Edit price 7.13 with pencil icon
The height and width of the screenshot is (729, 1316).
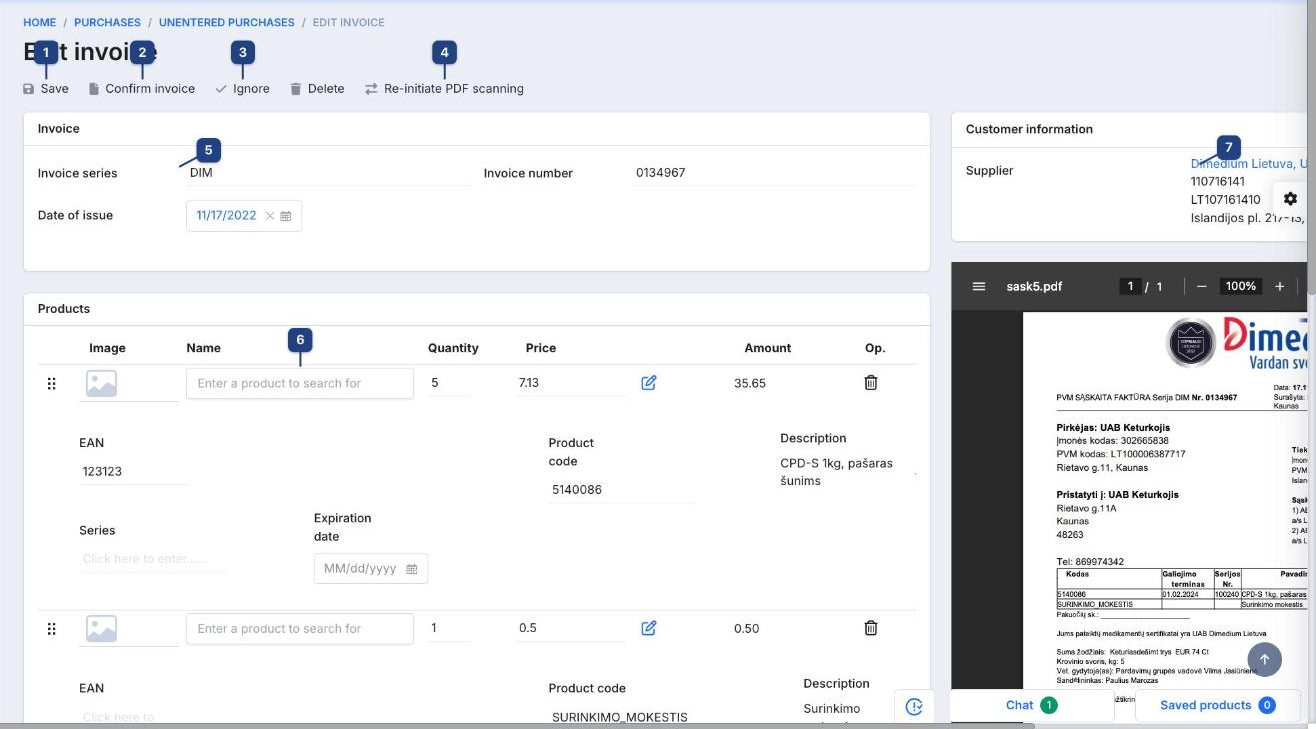click(649, 383)
